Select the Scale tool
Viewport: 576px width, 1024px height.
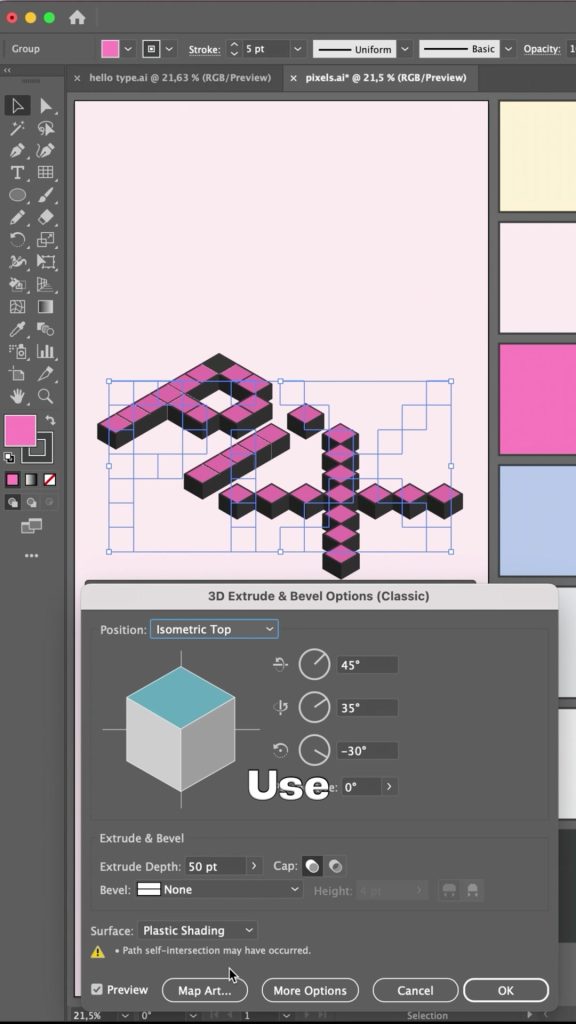(x=46, y=240)
